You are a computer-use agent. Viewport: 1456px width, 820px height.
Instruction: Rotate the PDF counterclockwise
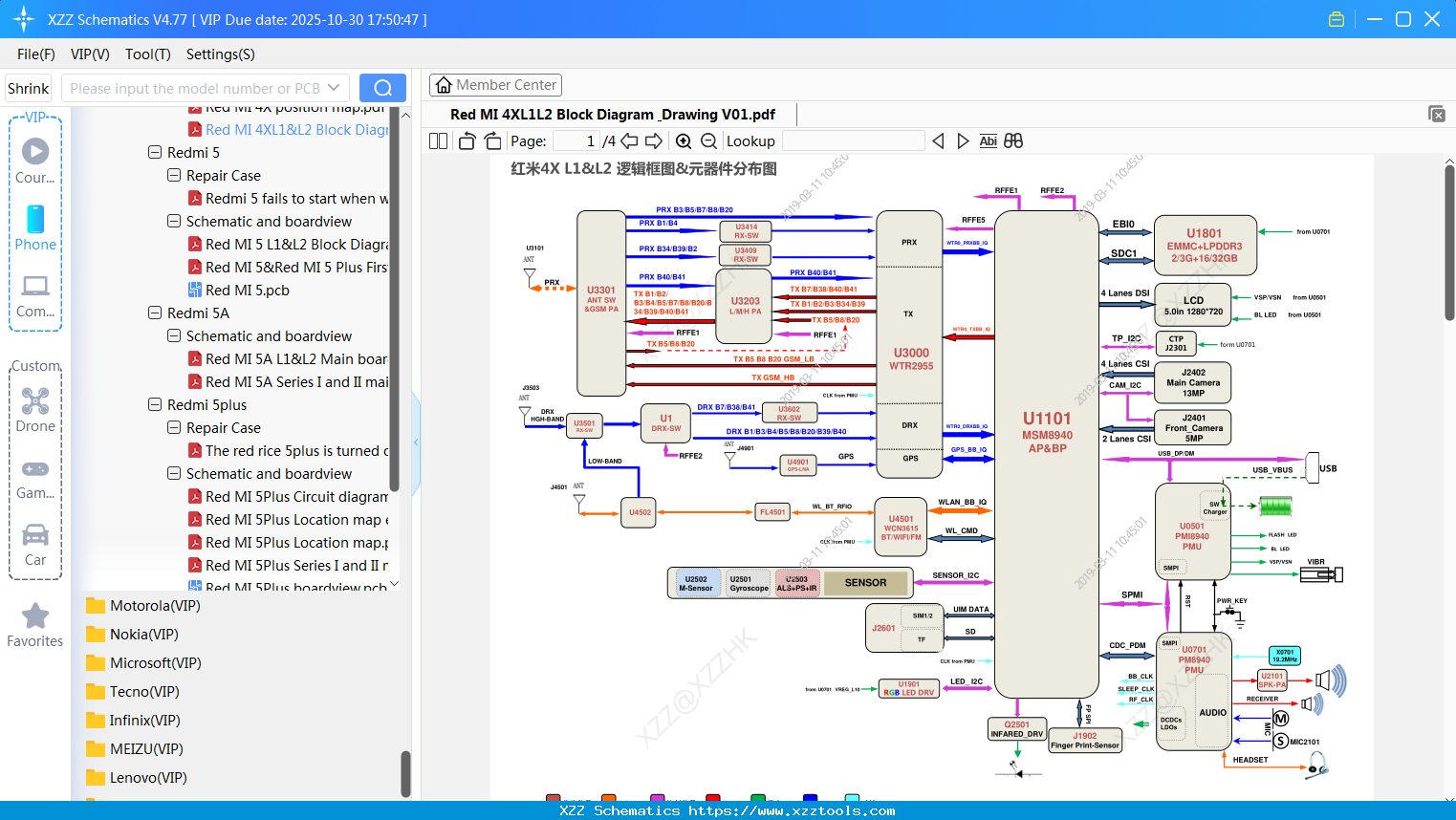click(x=466, y=140)
